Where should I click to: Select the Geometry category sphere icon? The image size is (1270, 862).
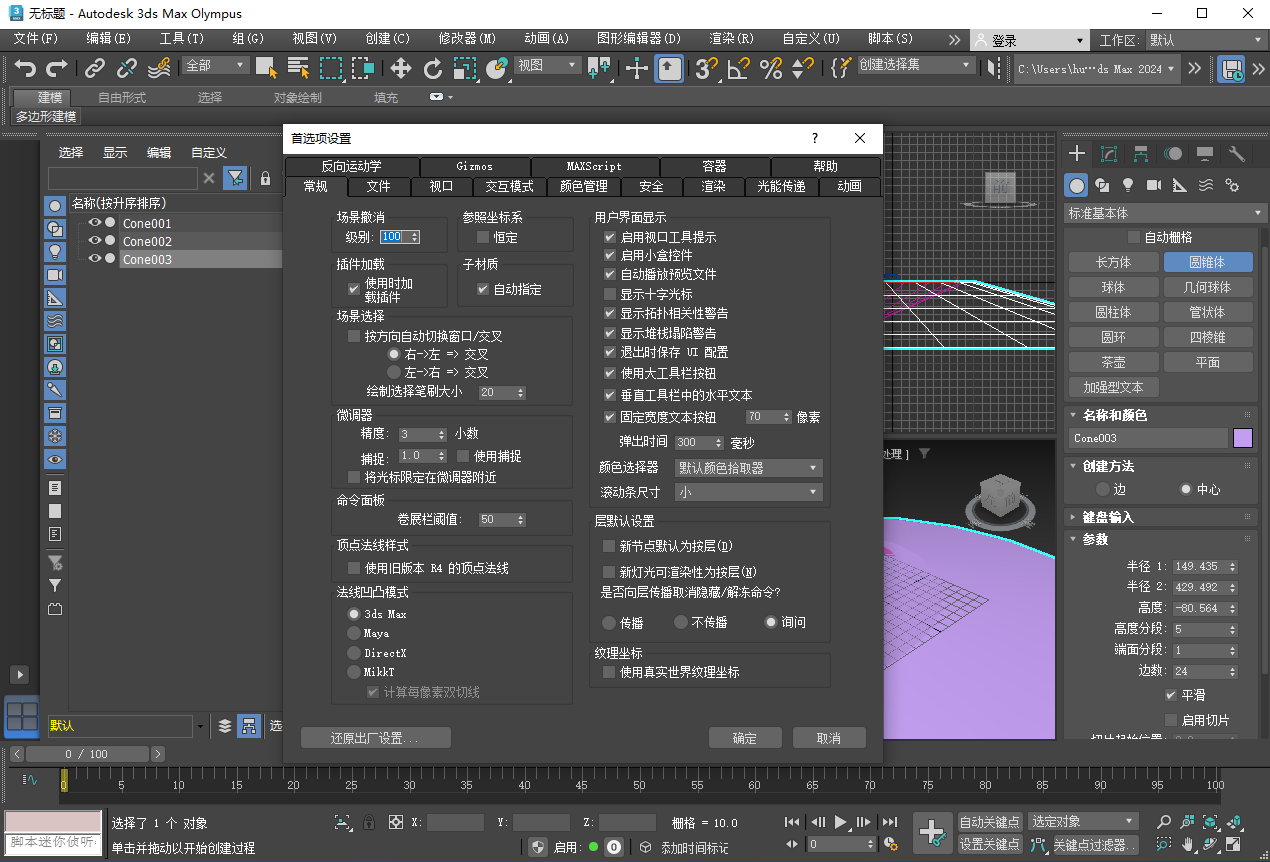(1076, 185)
